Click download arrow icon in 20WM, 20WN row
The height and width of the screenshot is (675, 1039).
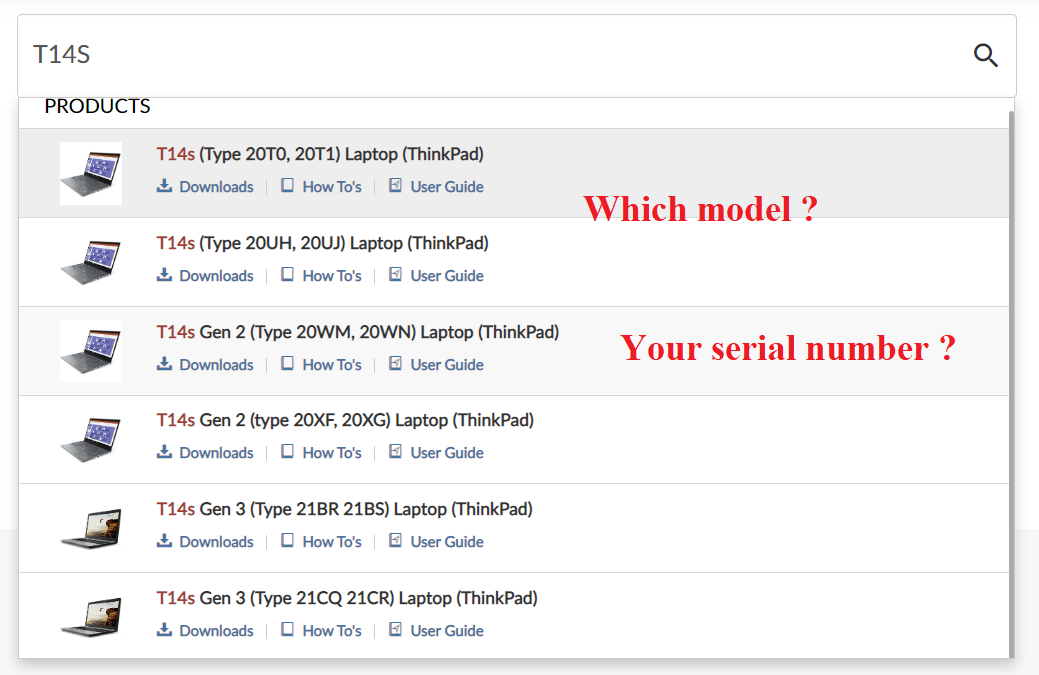164,363
